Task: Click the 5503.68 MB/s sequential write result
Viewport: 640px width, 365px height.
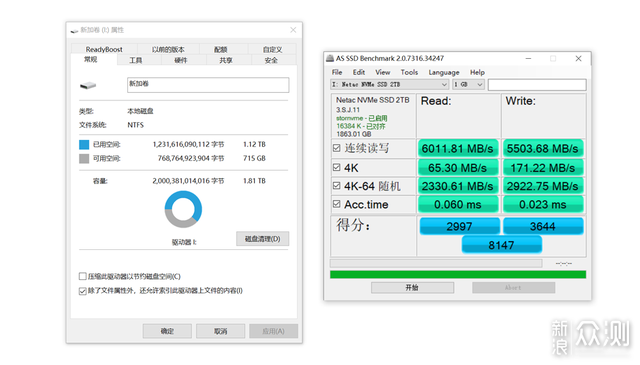Action: [x=542, y=149]
